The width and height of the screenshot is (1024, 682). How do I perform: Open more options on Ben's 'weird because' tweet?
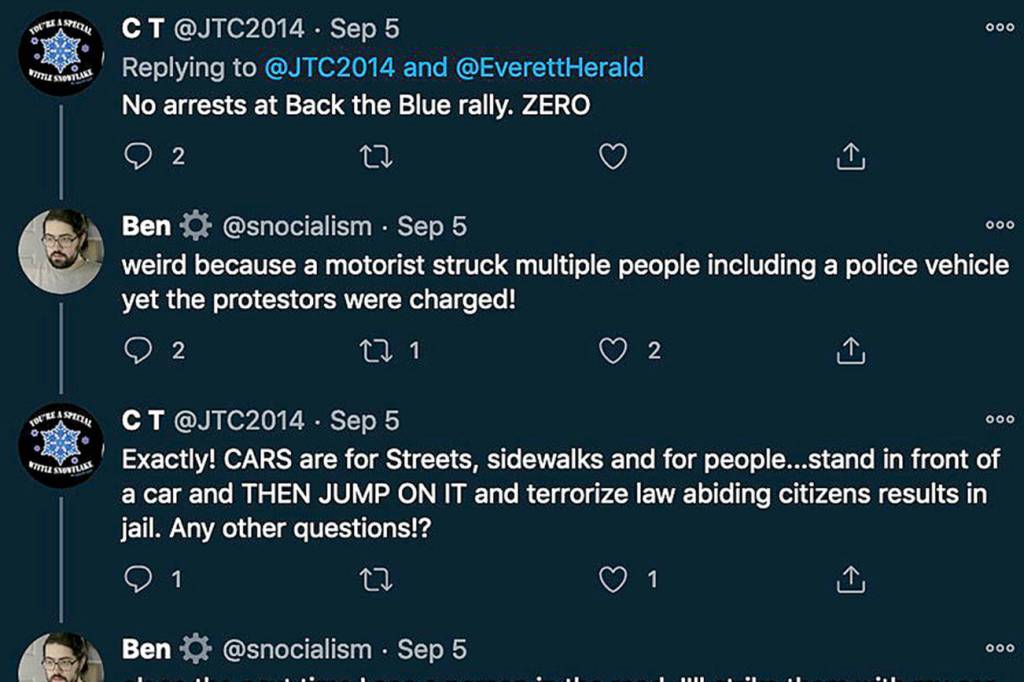(999, 226)
